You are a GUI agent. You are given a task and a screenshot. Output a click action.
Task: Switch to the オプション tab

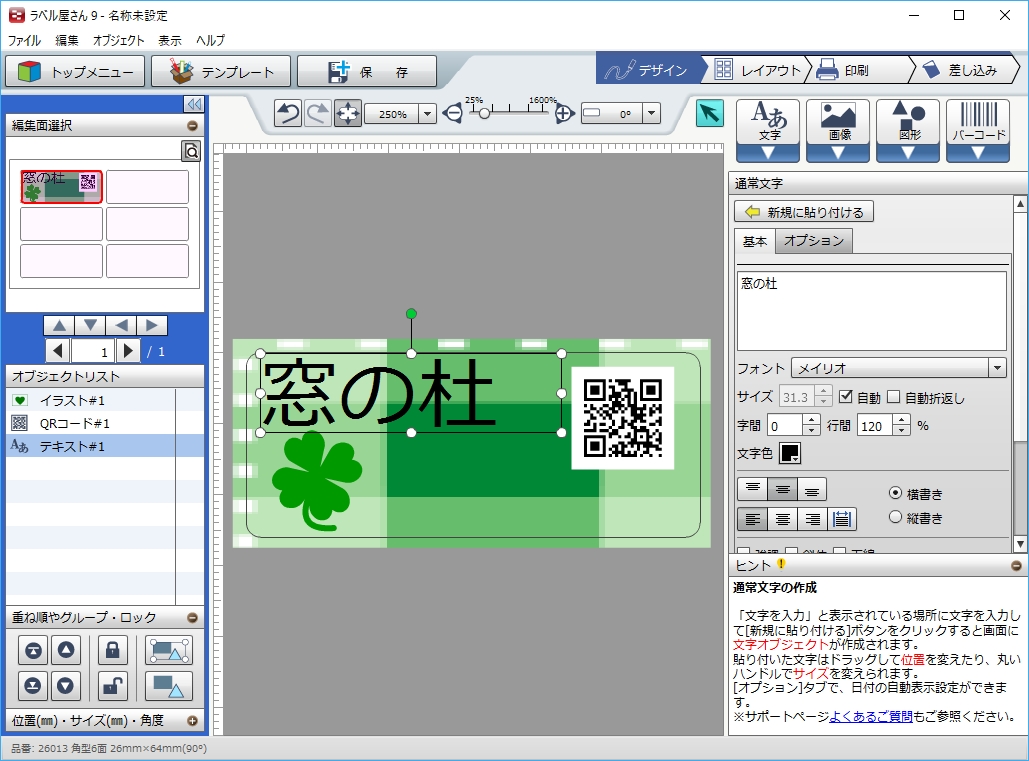(x=814, y=241)
